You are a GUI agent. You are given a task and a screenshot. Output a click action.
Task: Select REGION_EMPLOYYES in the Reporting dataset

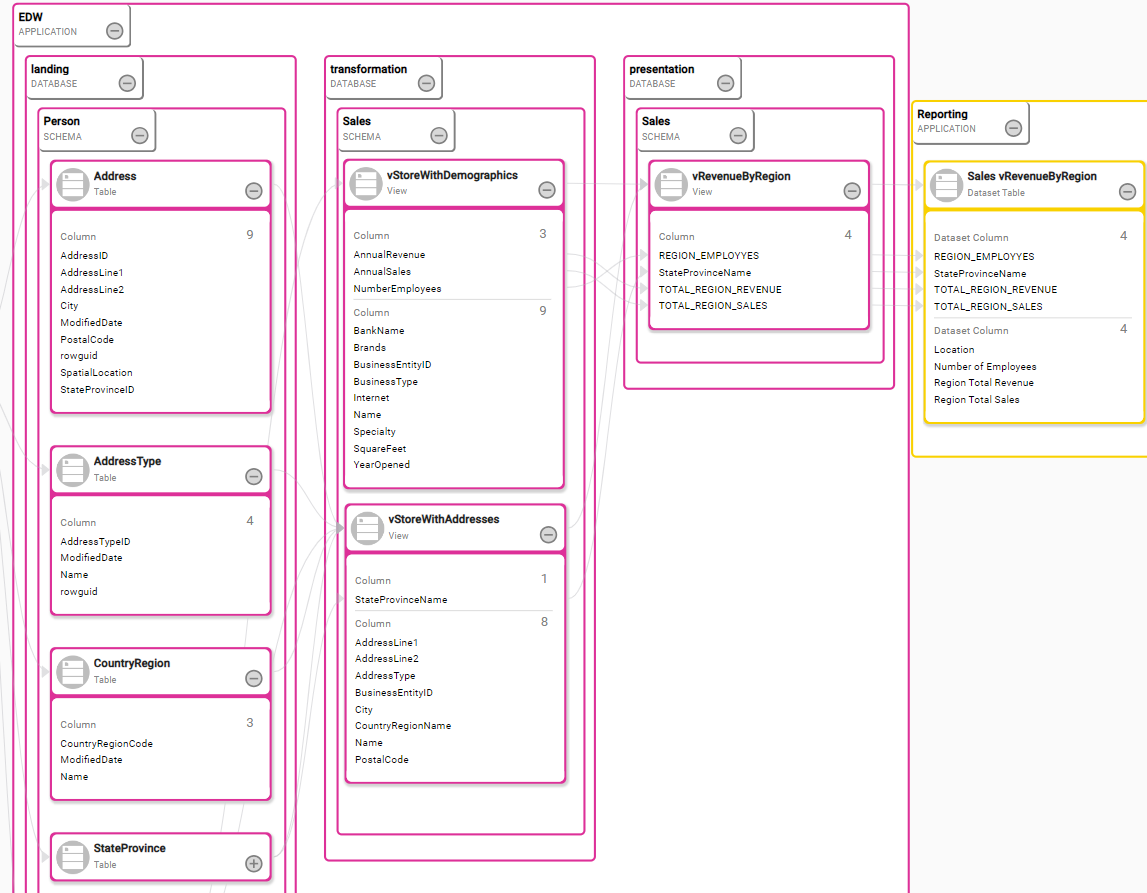pos(984,257)
